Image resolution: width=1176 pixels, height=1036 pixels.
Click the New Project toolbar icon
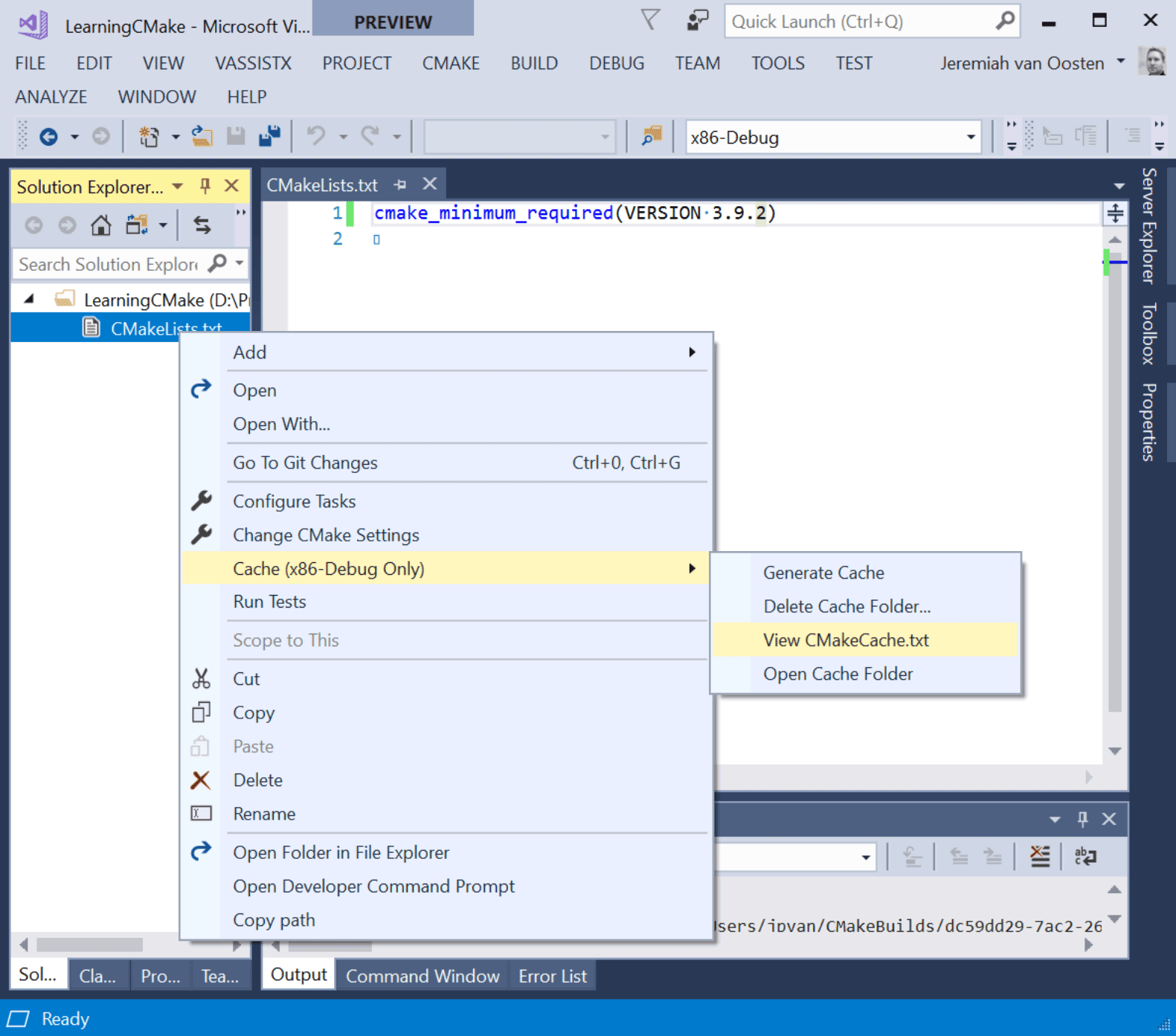point(150,137)
